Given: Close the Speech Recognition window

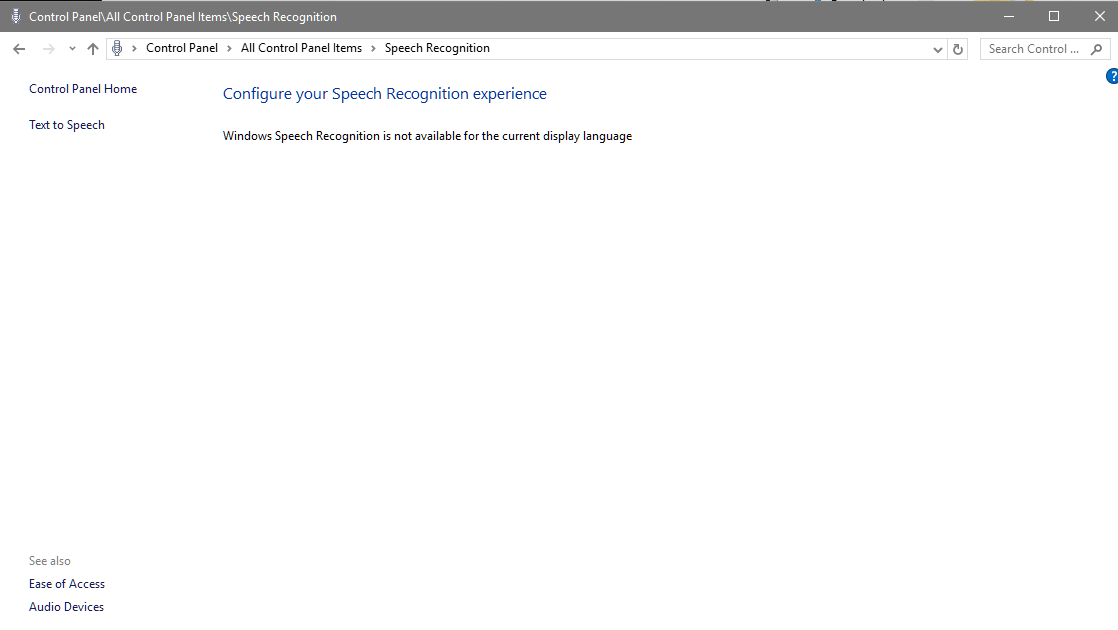Looking at the screenshot, I should click(x=1099, y=16).
